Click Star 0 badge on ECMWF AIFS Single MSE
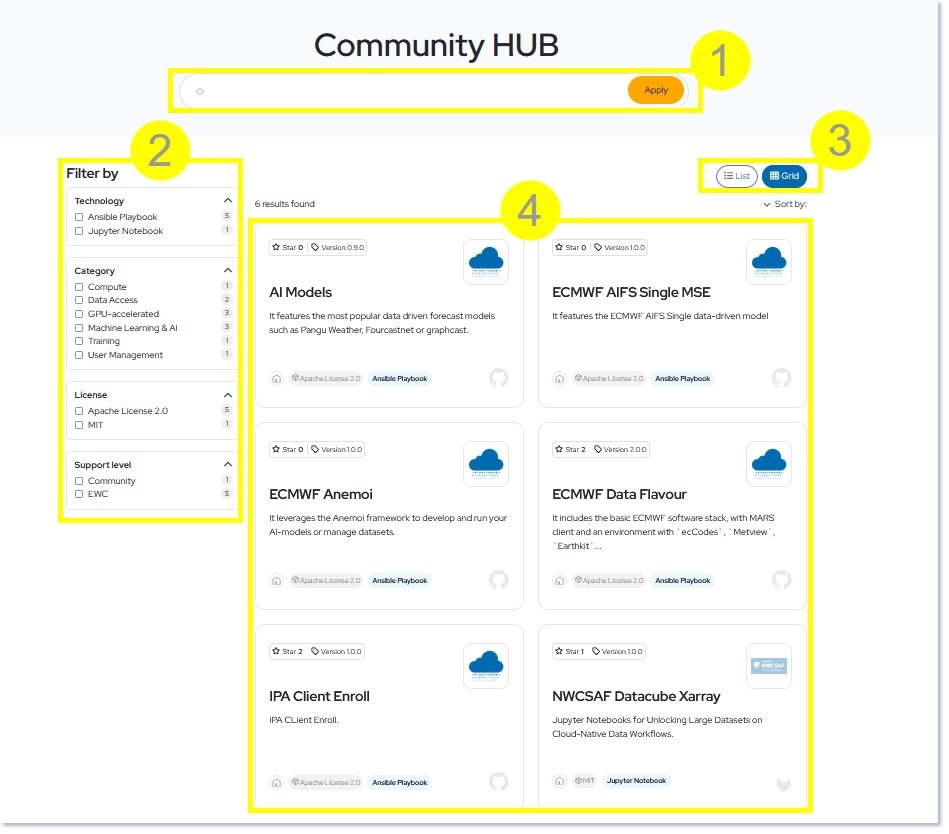 pyautogui.click(x=571, y=248)
